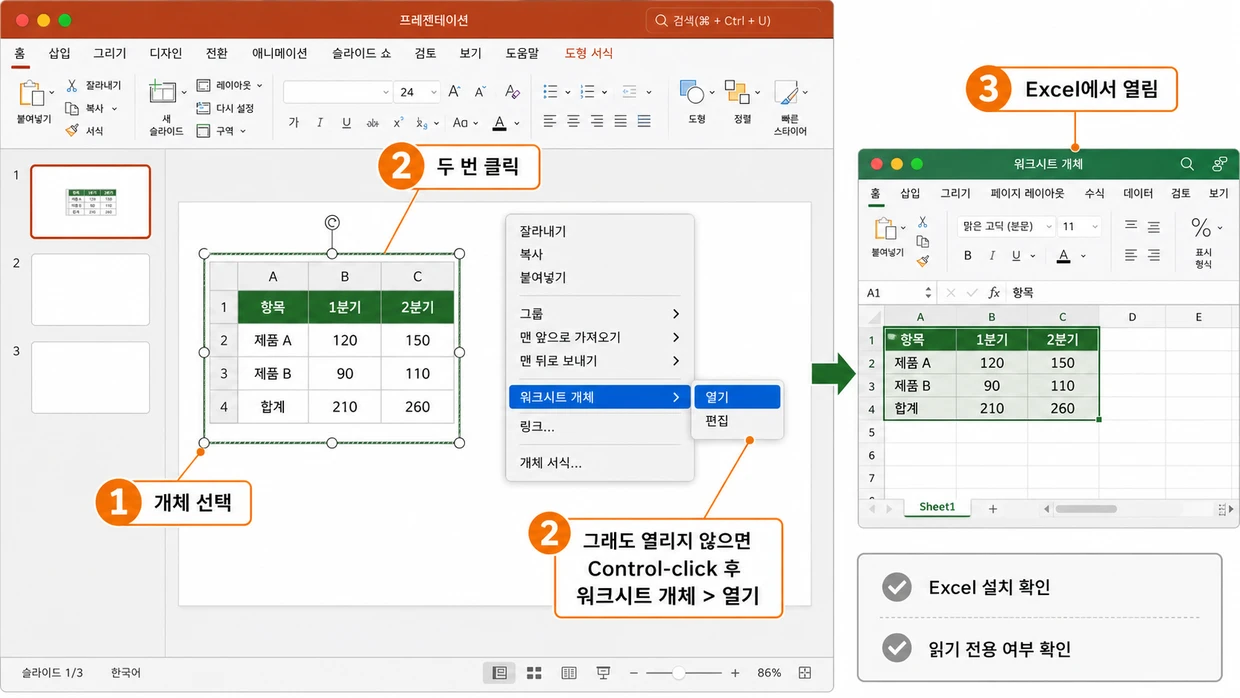Apply strikethrough text formatting in PowerPoint
1240x698 pixels.
coord(372,123)
